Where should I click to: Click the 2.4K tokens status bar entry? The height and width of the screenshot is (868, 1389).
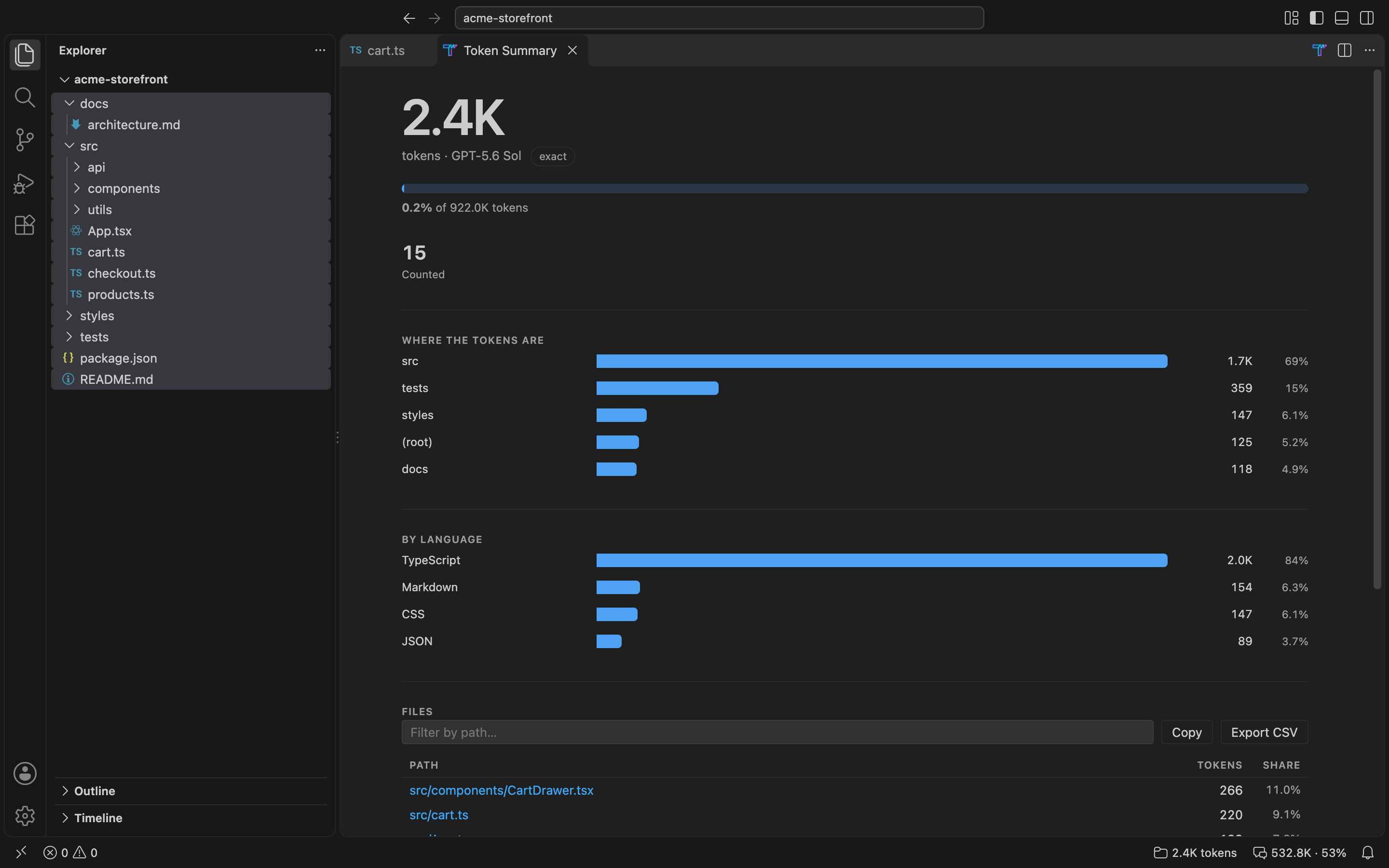[x=1195, y=853]
